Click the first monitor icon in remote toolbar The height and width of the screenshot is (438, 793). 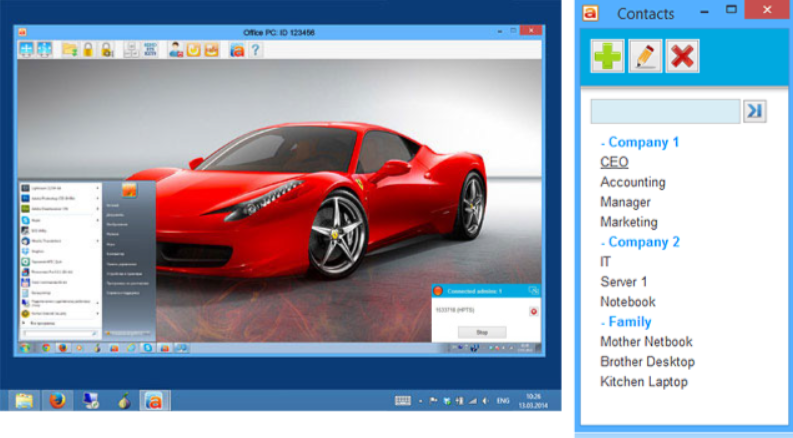[27, 49]
